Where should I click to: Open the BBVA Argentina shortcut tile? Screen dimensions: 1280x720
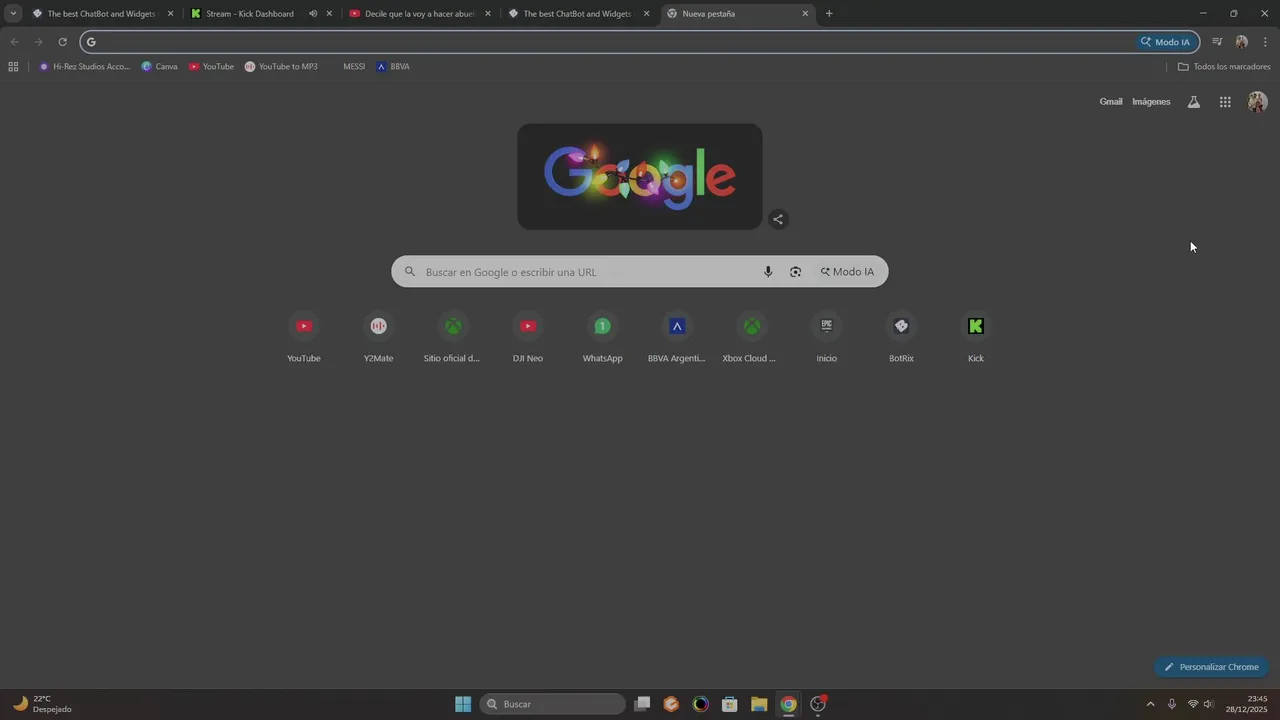coord(677,338)
